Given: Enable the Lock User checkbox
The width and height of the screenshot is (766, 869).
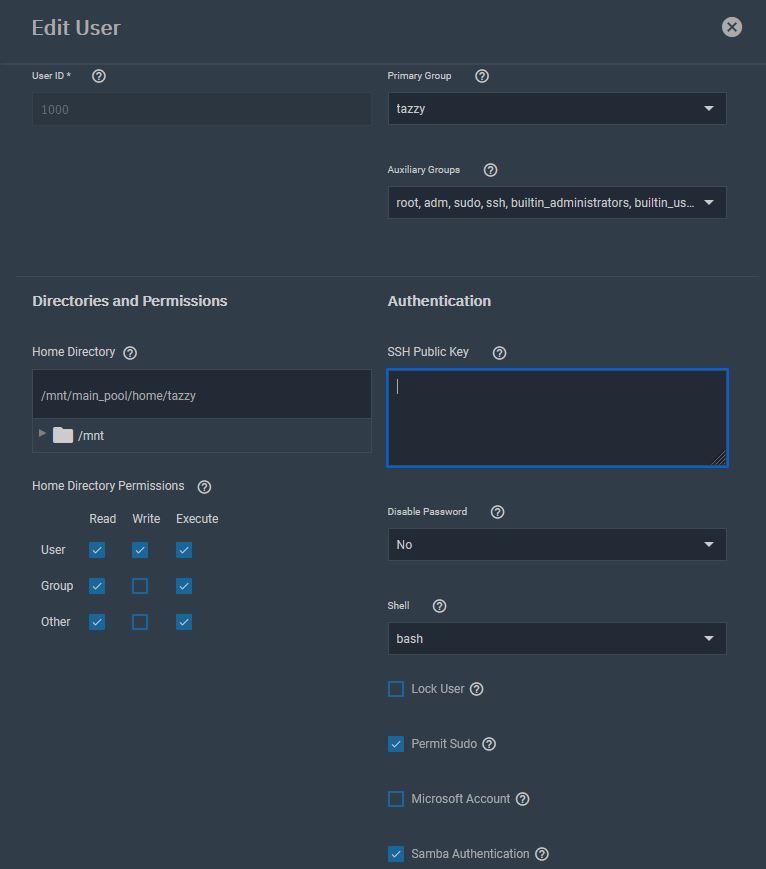Looking at the screenshot, I should 396,689.
